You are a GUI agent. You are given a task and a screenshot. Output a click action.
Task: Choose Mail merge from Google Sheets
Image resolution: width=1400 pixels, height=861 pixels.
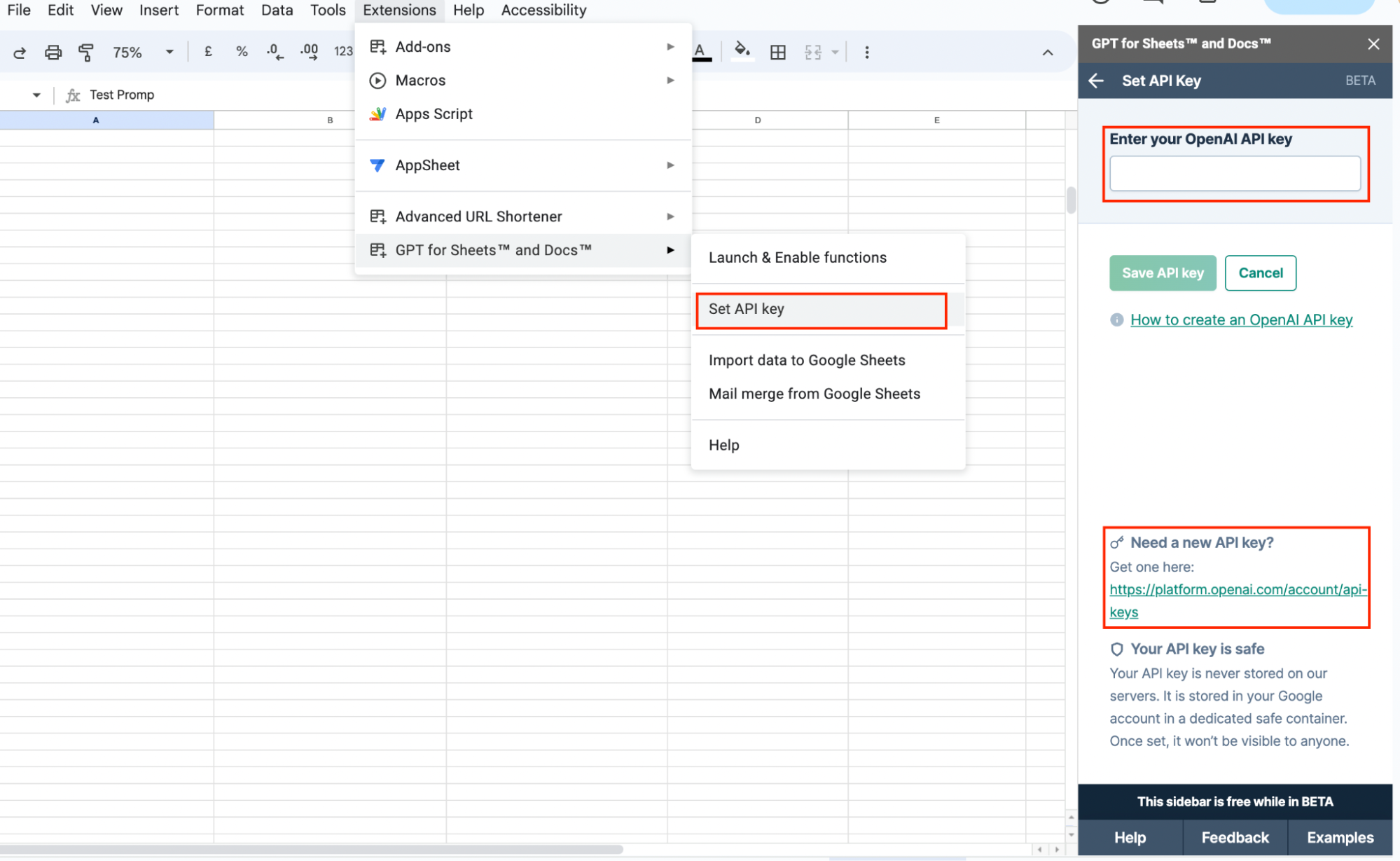[828, 394]
